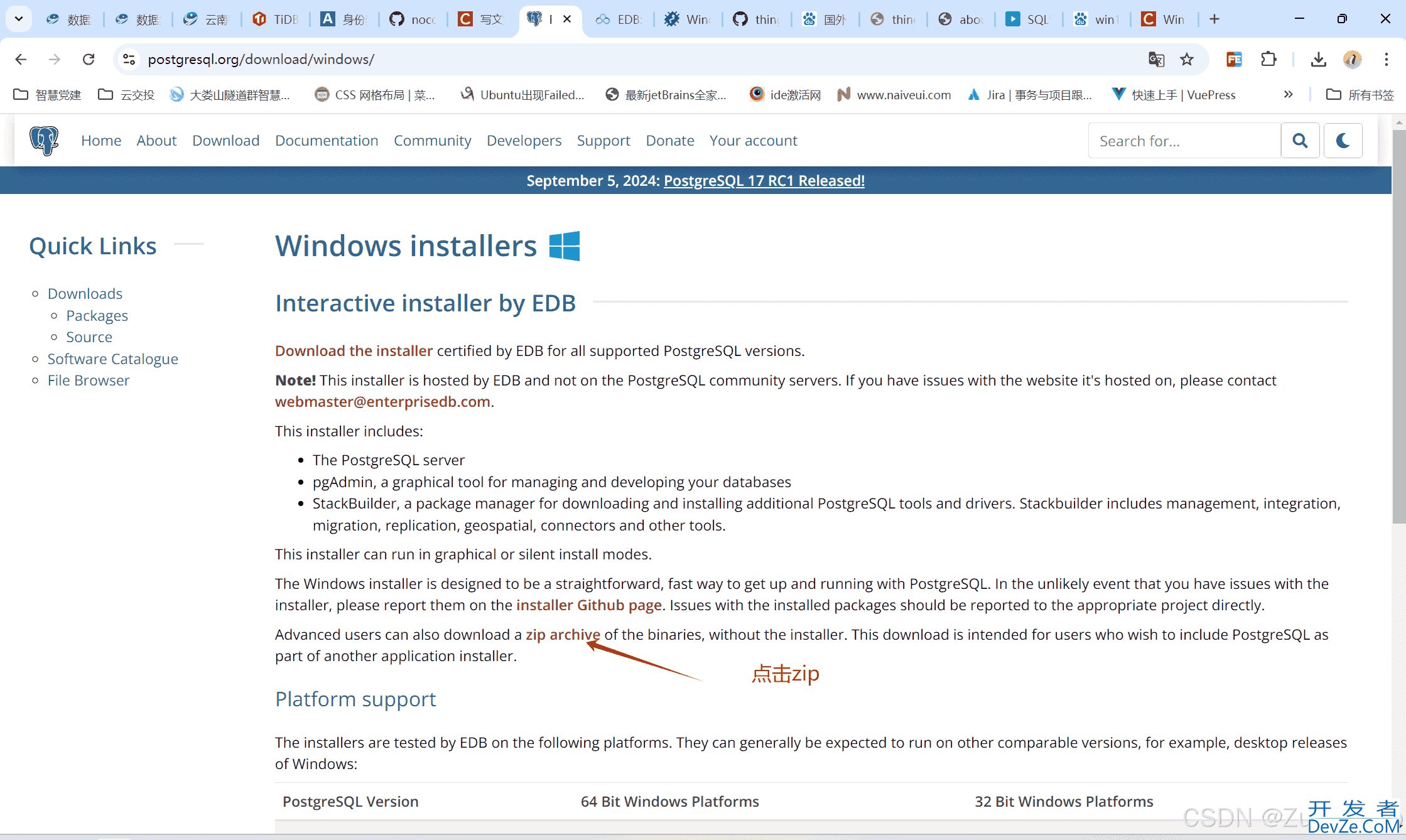Click webmaster@enterprisedb.com email link

tap(382, 402)
